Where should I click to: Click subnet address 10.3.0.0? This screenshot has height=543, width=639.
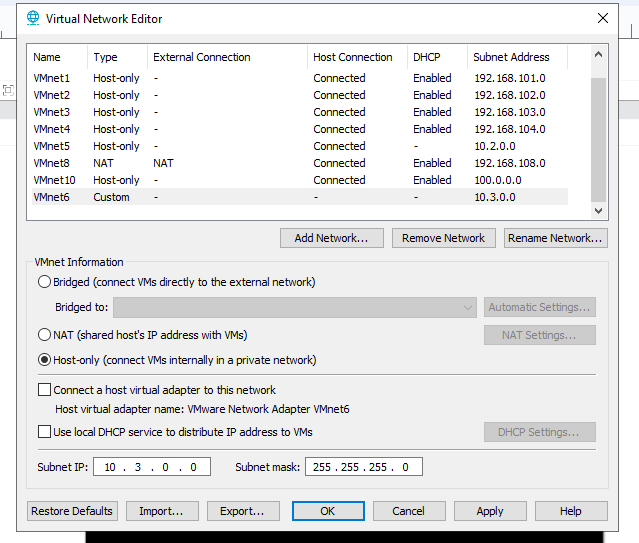(495, 197)
